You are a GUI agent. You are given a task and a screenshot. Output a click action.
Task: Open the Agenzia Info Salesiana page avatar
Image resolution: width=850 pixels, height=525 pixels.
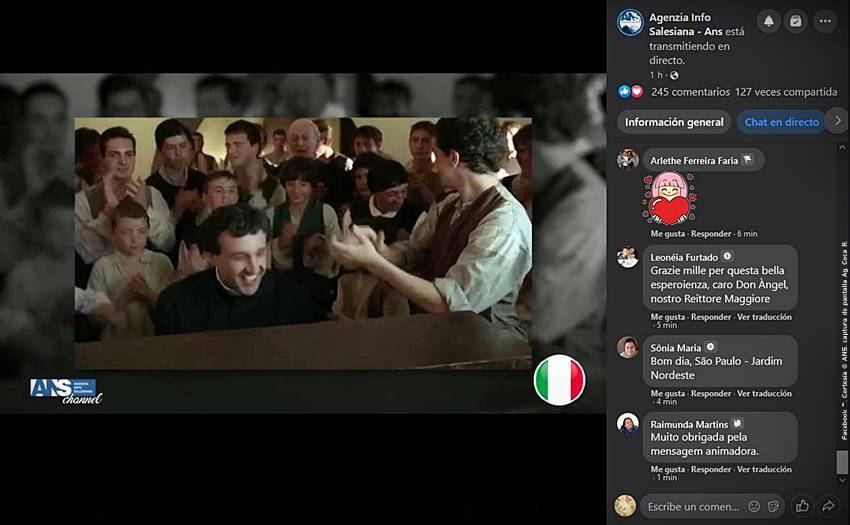pyautogui.click(x=630, y=23)
